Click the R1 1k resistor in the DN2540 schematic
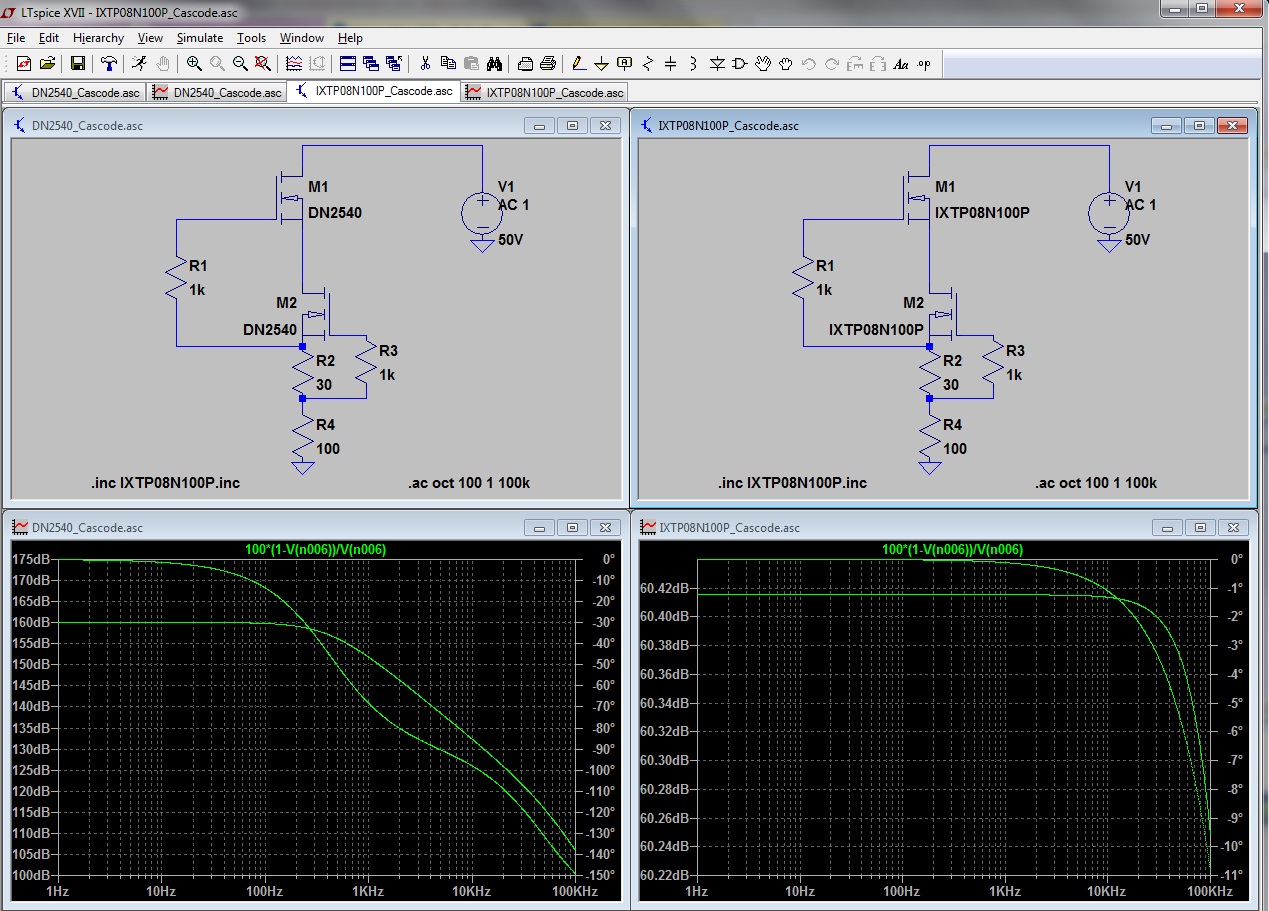The width and height of the screenshot is (1269, 911). point(176,276)
